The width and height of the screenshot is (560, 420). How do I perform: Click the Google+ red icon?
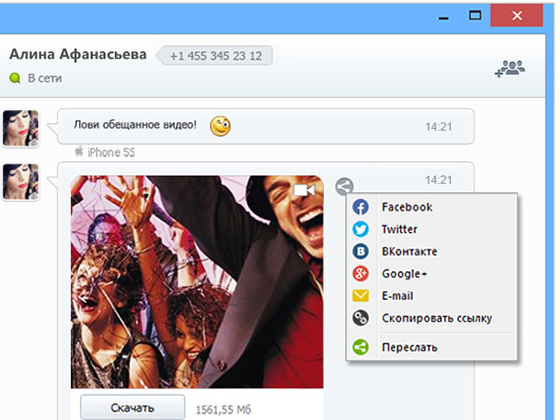click(x=360, y=274)
